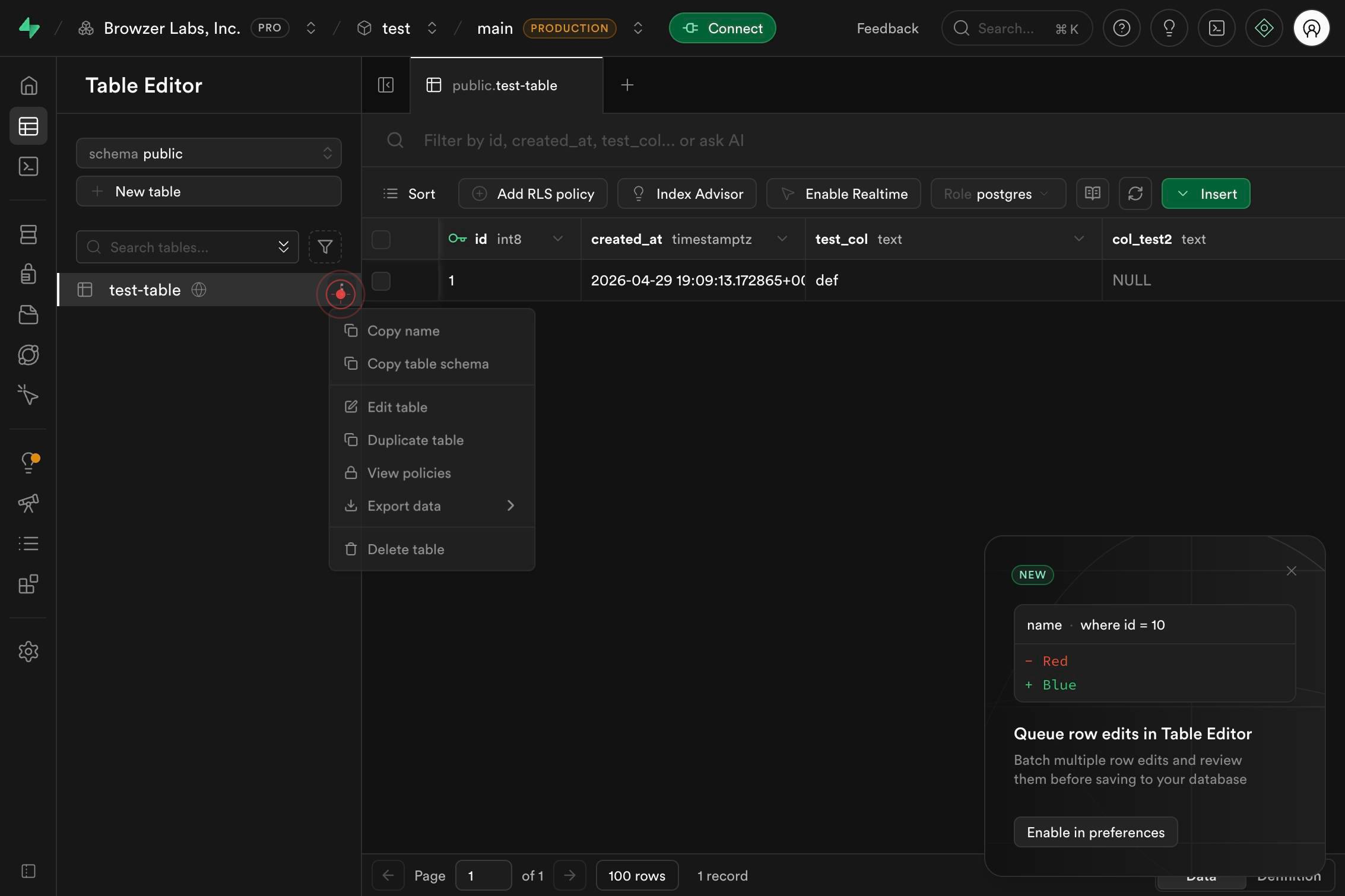Screen dimensions: 1345x896
Task: Check the row with id 1
Action: 381,281
